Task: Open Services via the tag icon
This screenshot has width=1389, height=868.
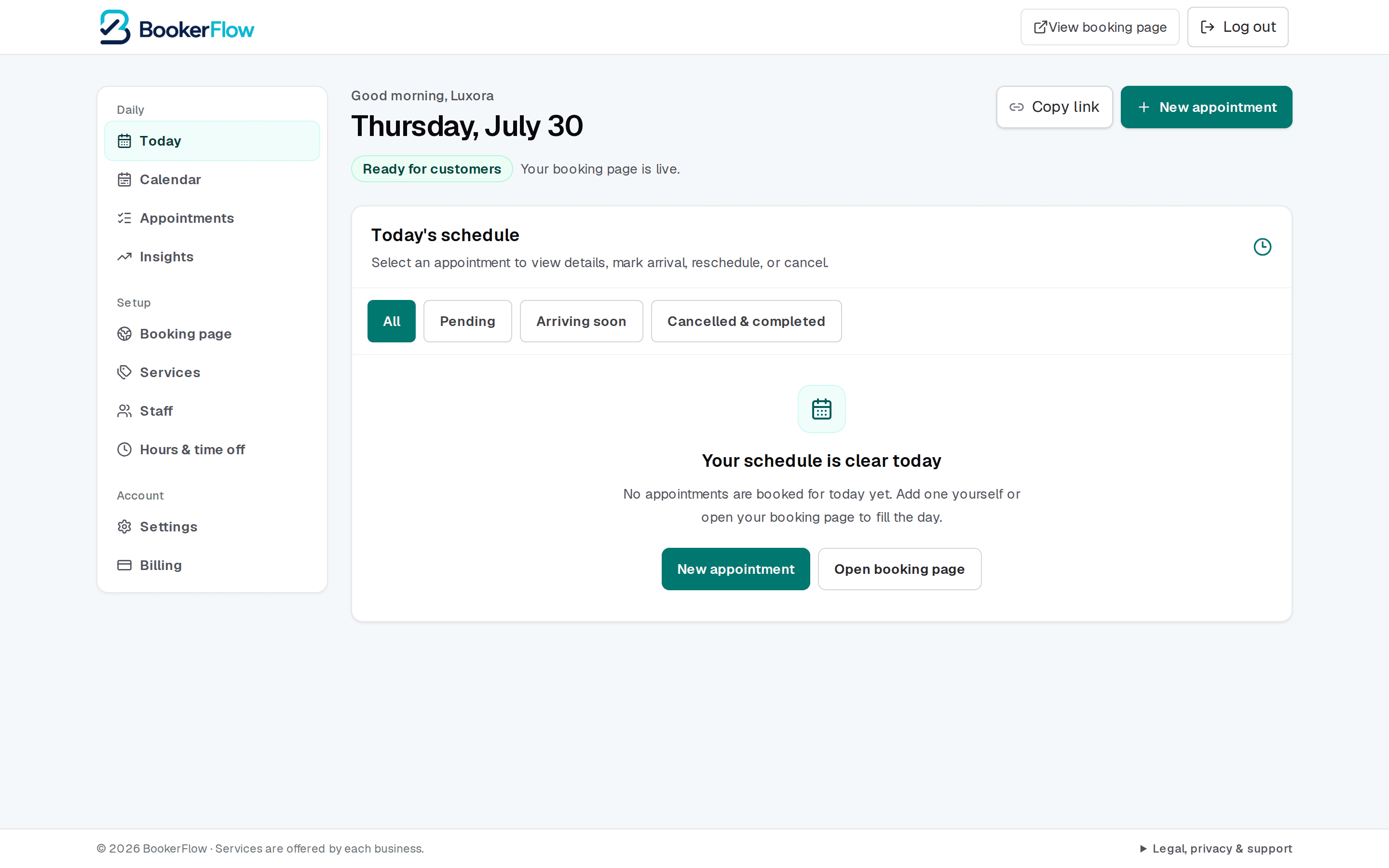Action: coord(124,372)
